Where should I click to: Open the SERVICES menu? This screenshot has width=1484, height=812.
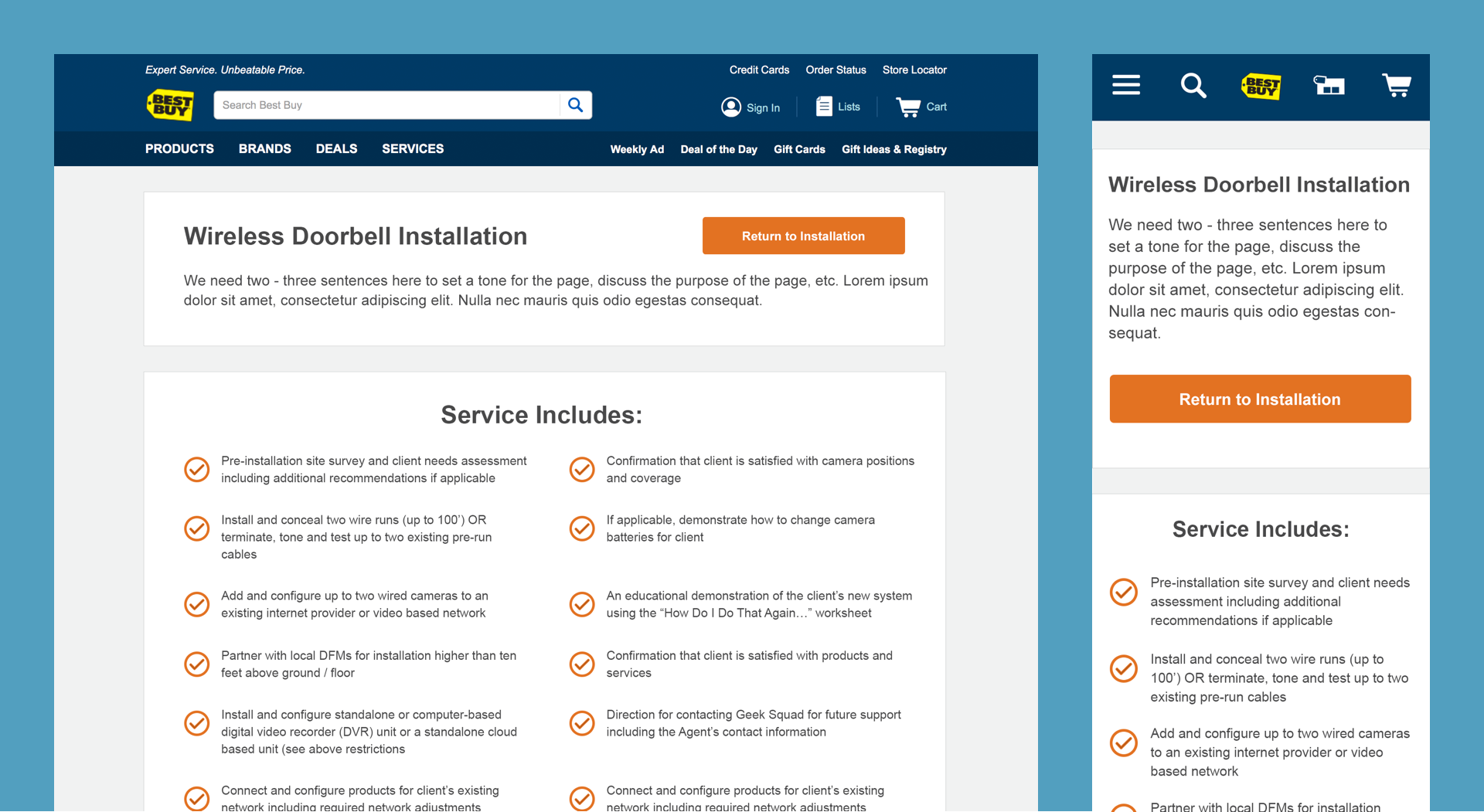tap(413, 148)
